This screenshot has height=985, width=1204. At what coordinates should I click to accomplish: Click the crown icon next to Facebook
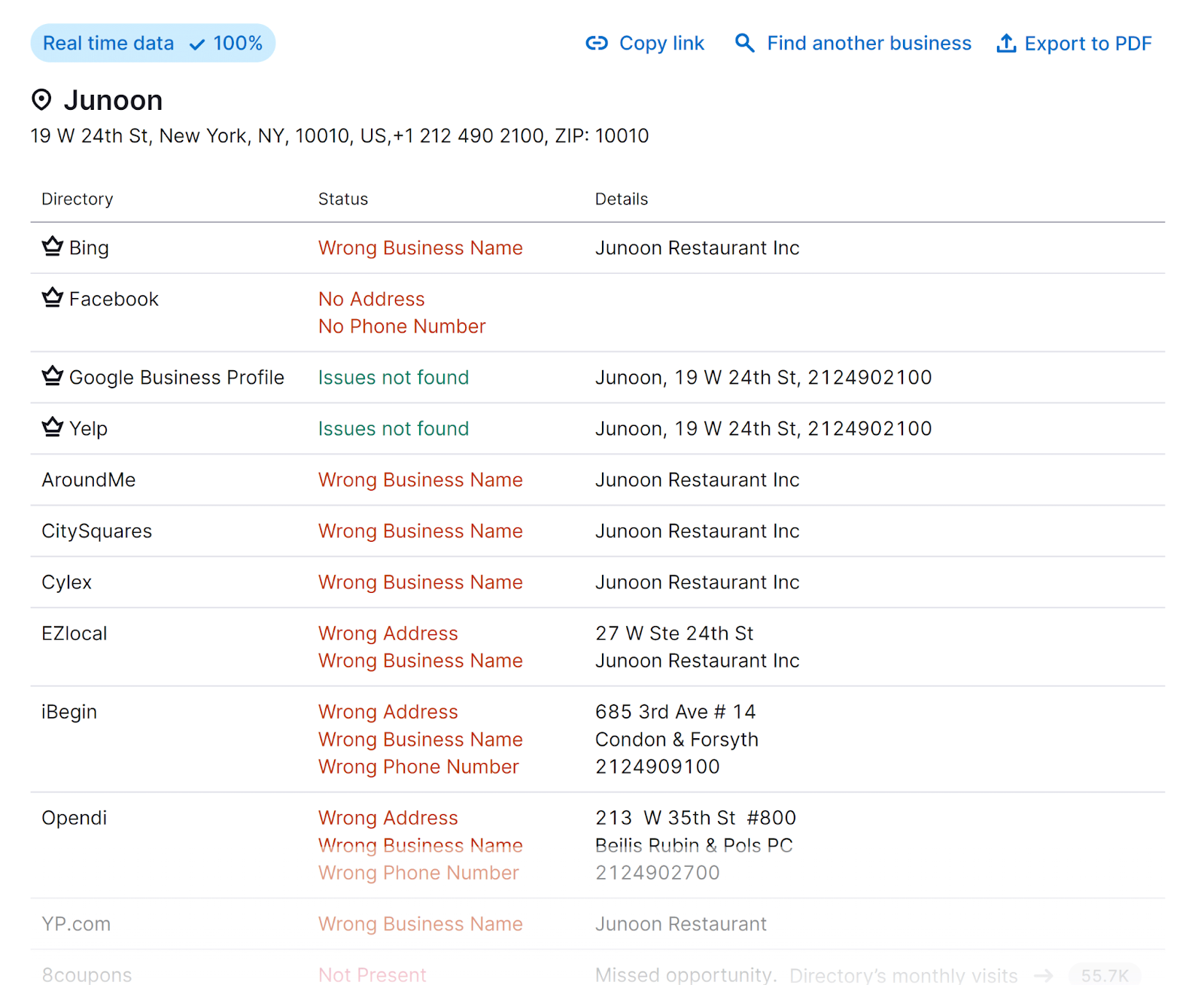tap(53, 297)
